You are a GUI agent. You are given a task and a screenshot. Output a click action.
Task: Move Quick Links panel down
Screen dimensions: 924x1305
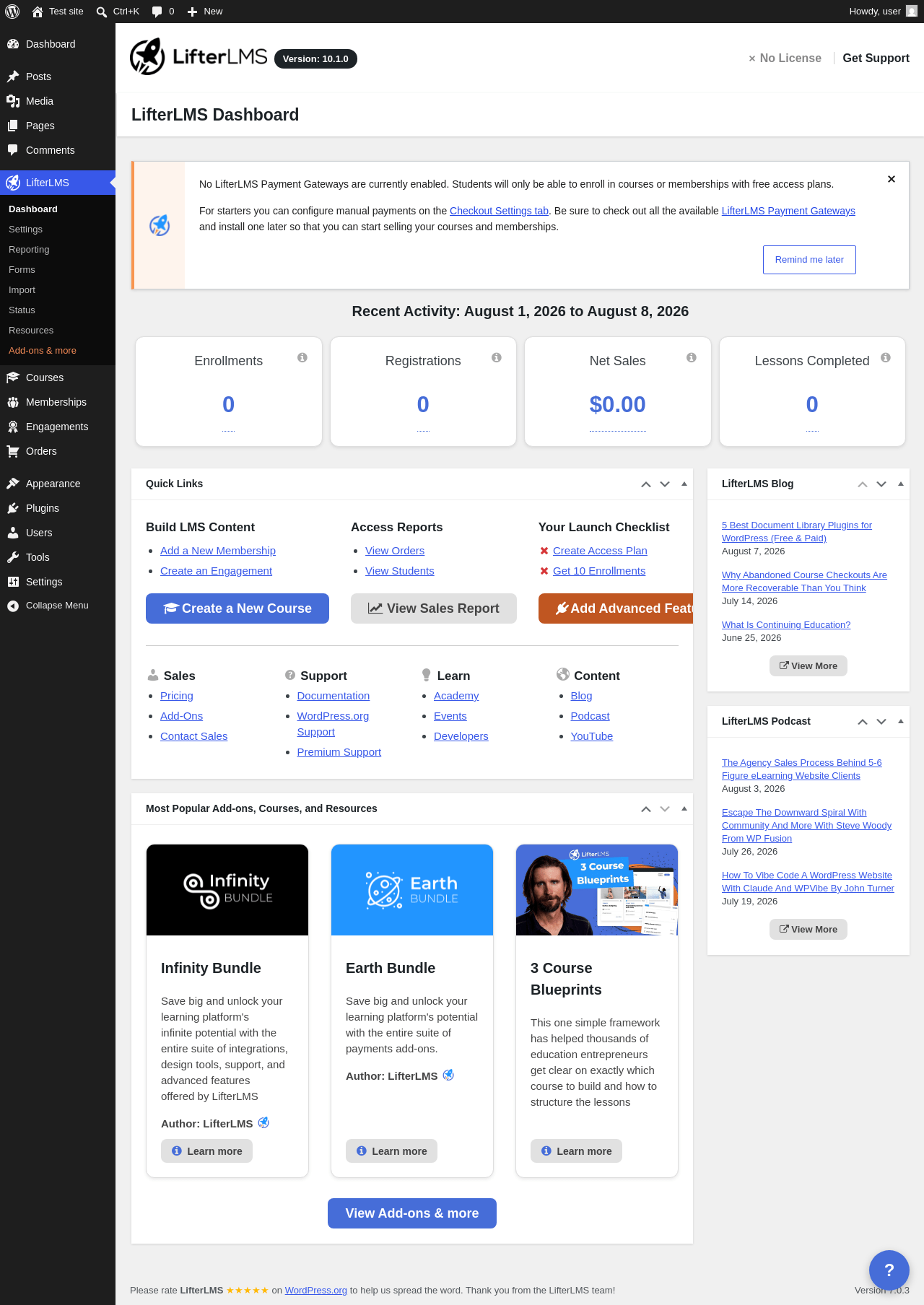coord(665,484)
